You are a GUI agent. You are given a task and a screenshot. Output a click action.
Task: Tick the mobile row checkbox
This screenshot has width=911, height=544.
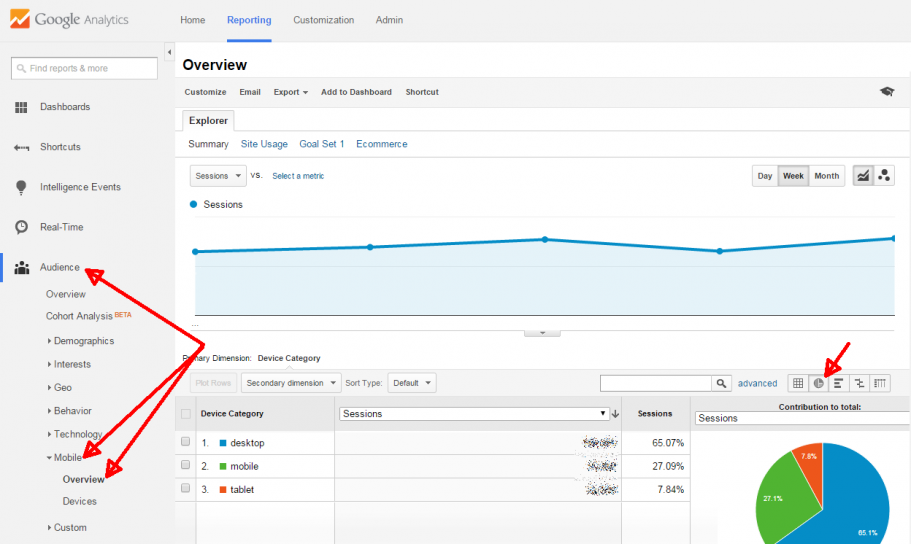pos(185,465)
